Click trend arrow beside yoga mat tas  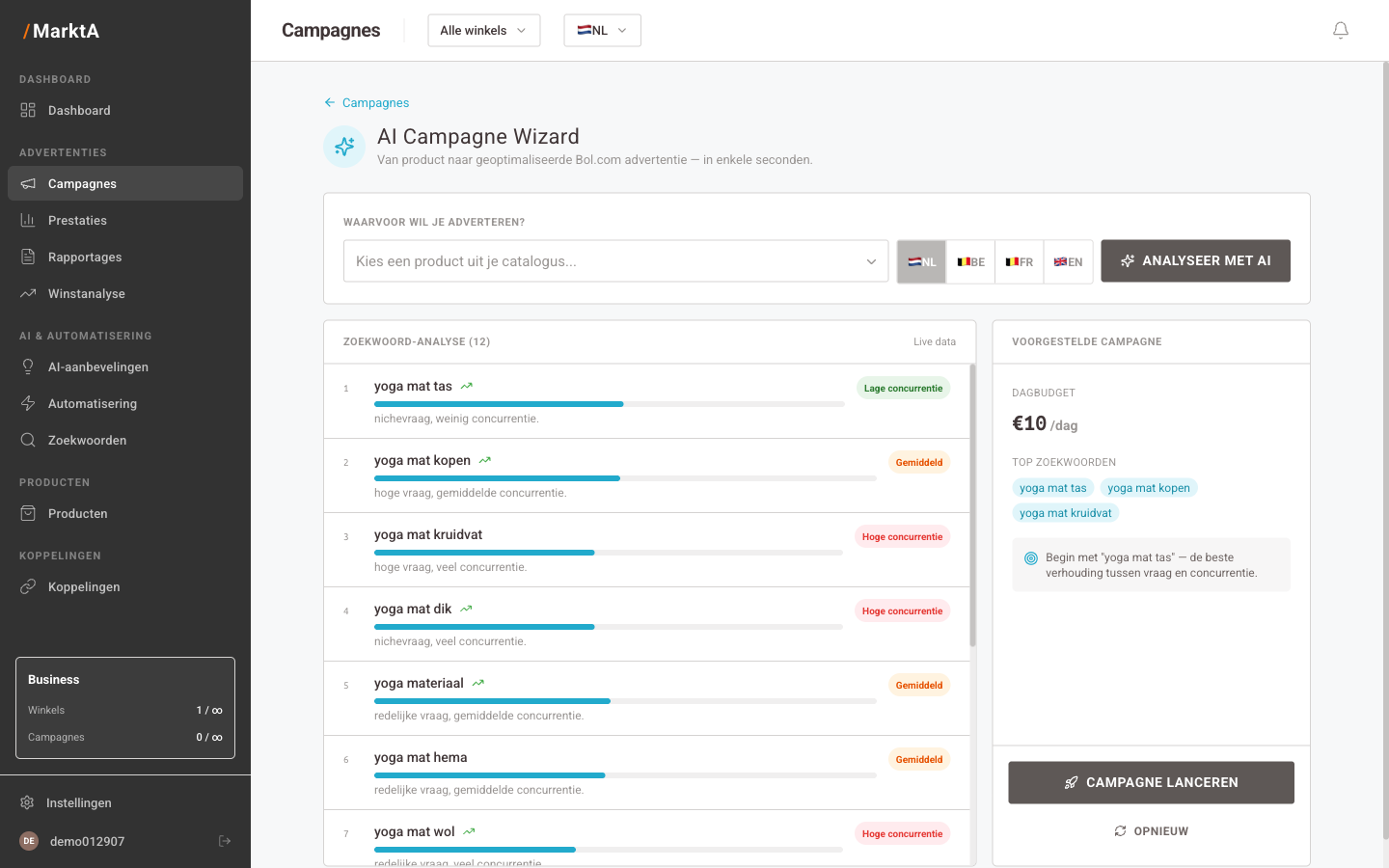[x=467, y=386]
